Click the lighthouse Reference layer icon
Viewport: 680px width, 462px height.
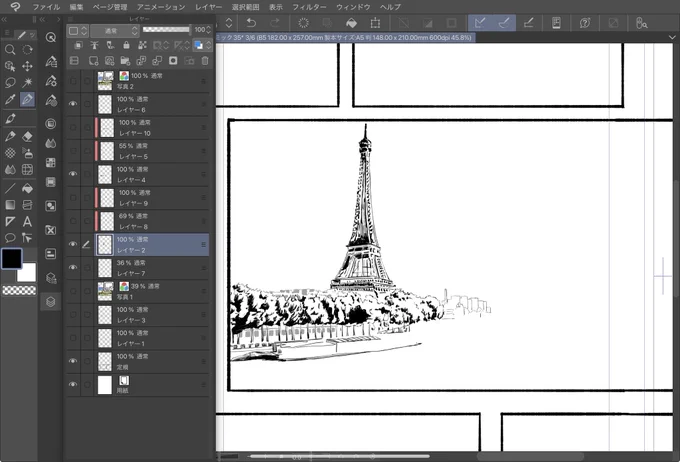pos(94,45)
